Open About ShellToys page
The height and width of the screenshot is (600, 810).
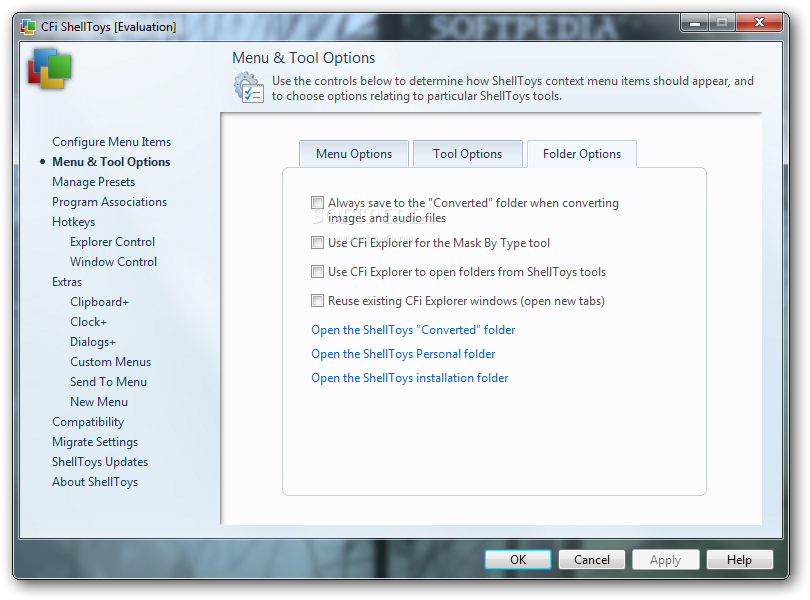click(95, 482)
